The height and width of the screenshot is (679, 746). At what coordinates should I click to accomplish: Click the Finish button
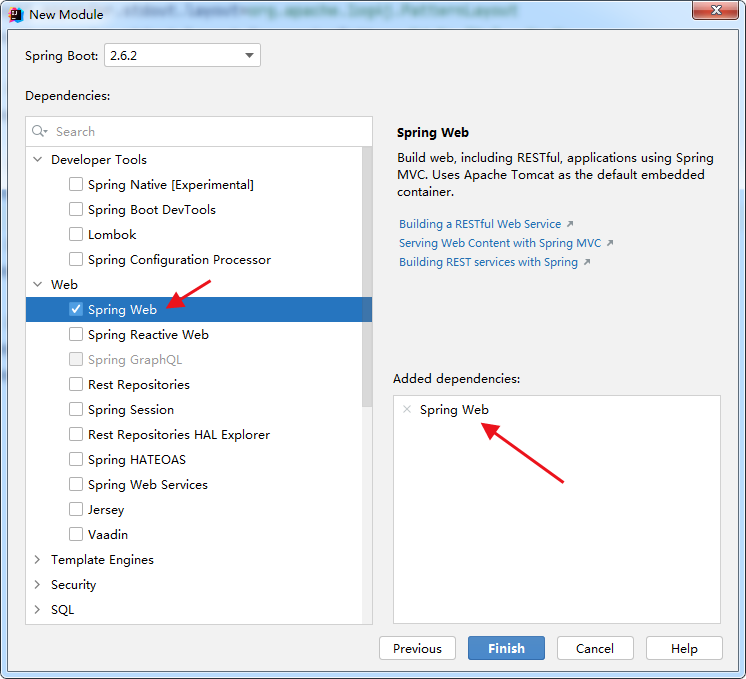[506, 648]
